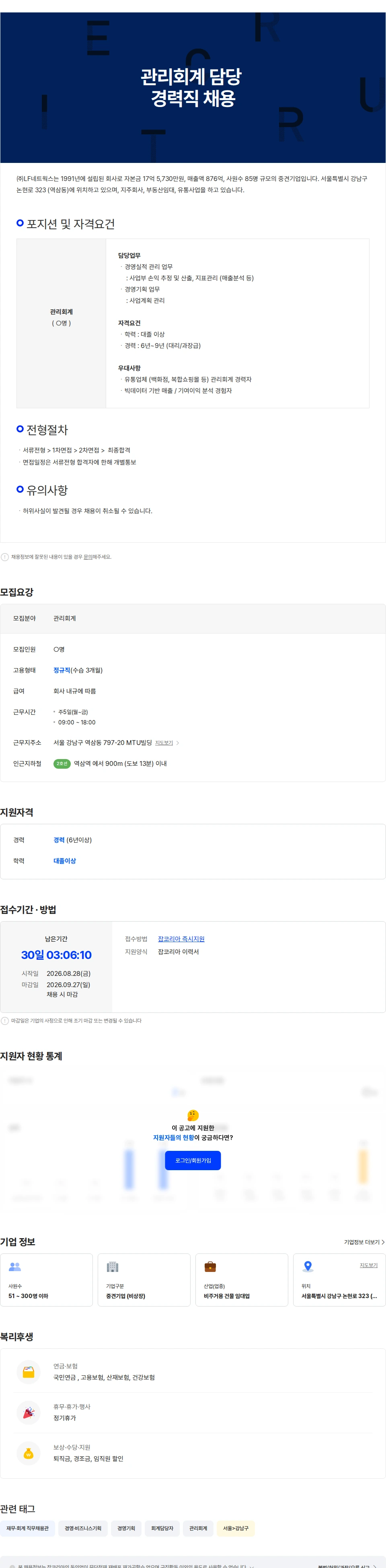The image size is (386, 1568).
Task: Click the 산업(업종) briefcase icon
Action: 210,1266
